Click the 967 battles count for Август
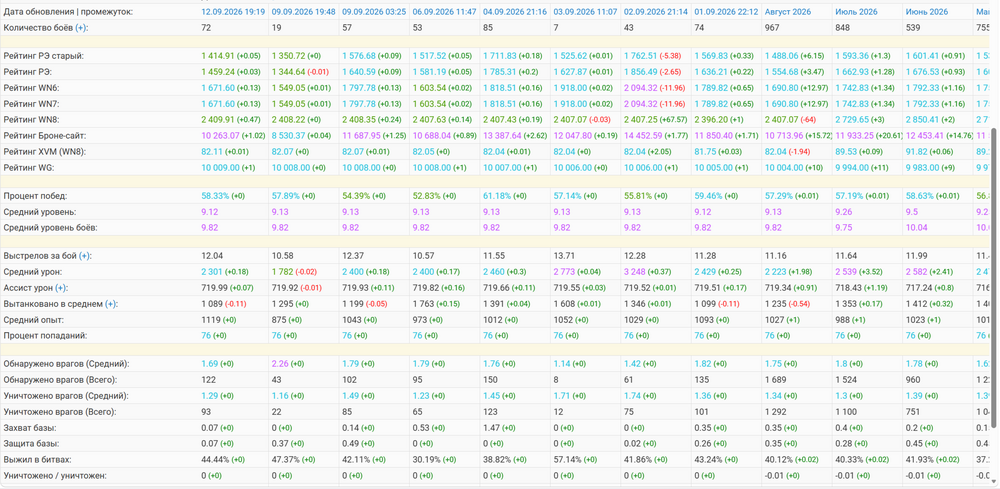 771,27
